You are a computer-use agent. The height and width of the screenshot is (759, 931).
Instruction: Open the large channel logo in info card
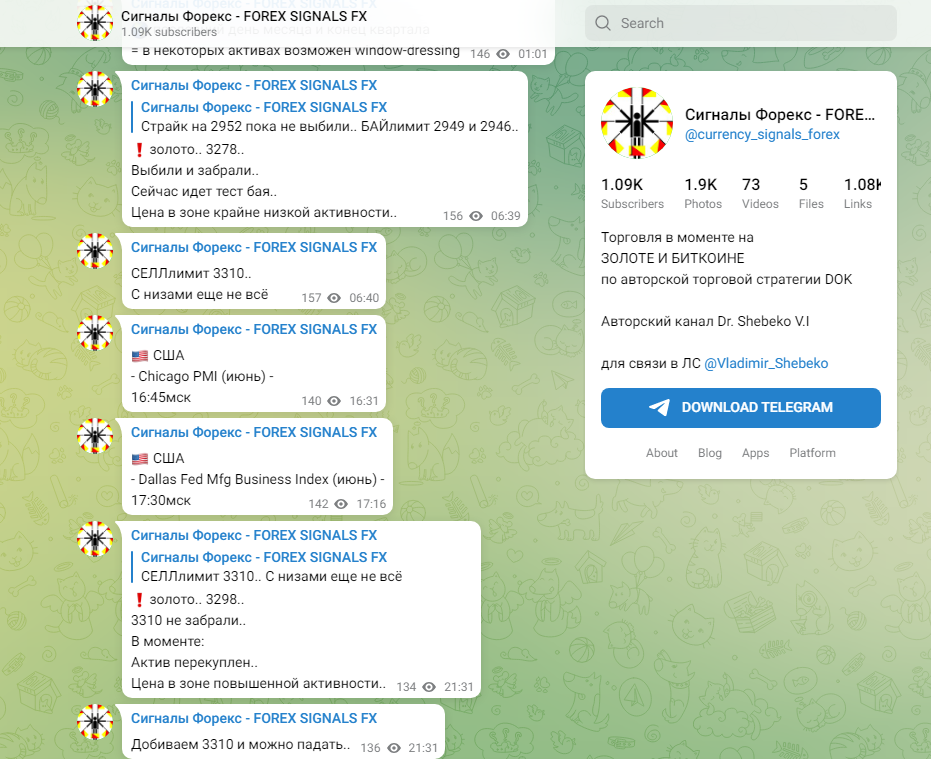point(636,123)
